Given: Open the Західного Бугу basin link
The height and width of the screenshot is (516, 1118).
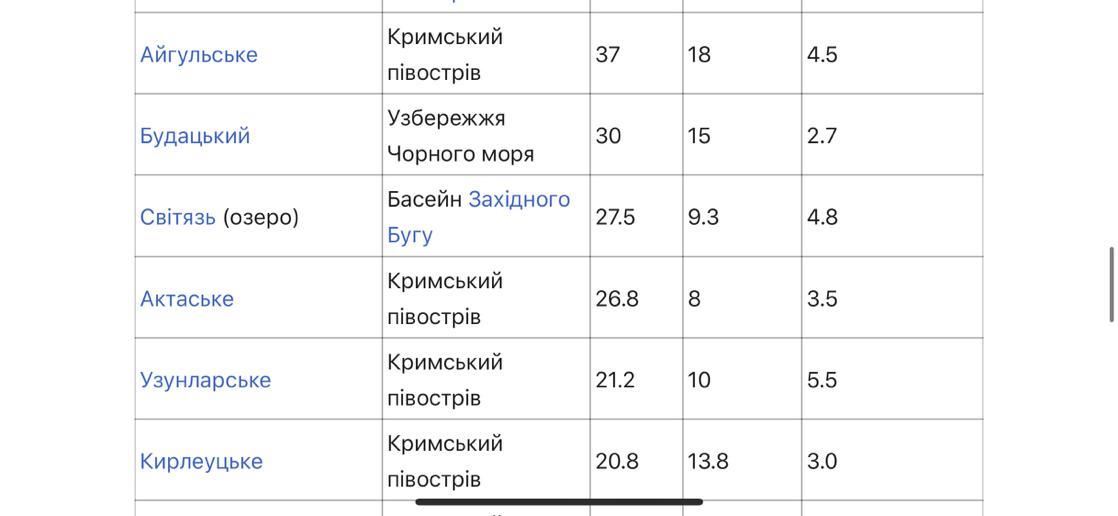Looking at the screenshot, I should [478, 217].
